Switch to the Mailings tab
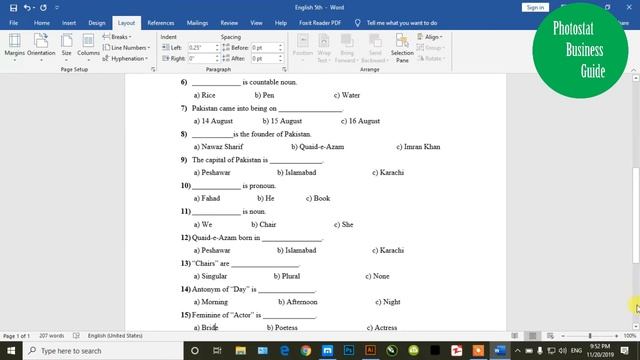640x360 pixels. (x=198, y=23)
